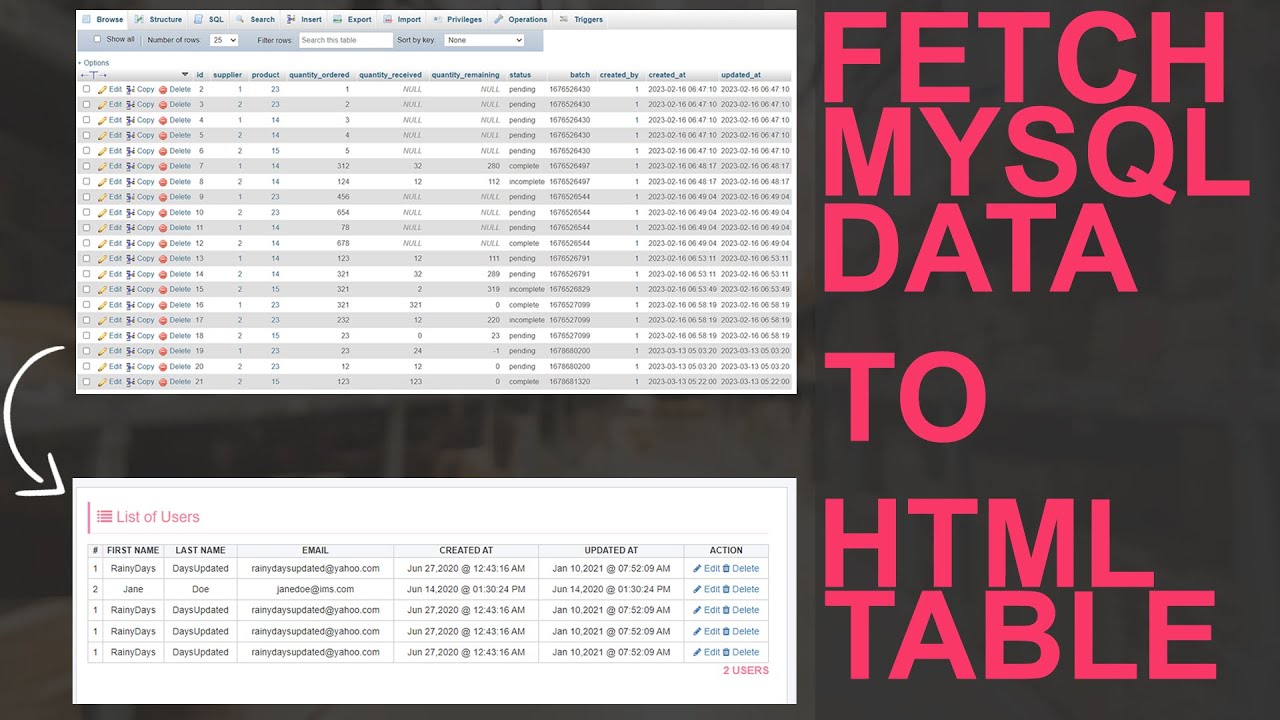Image resolution: width=1280 pixels, height=720 pixels.
Task: Open the Operations wrench icon tab
Action: tap(499, 19)
